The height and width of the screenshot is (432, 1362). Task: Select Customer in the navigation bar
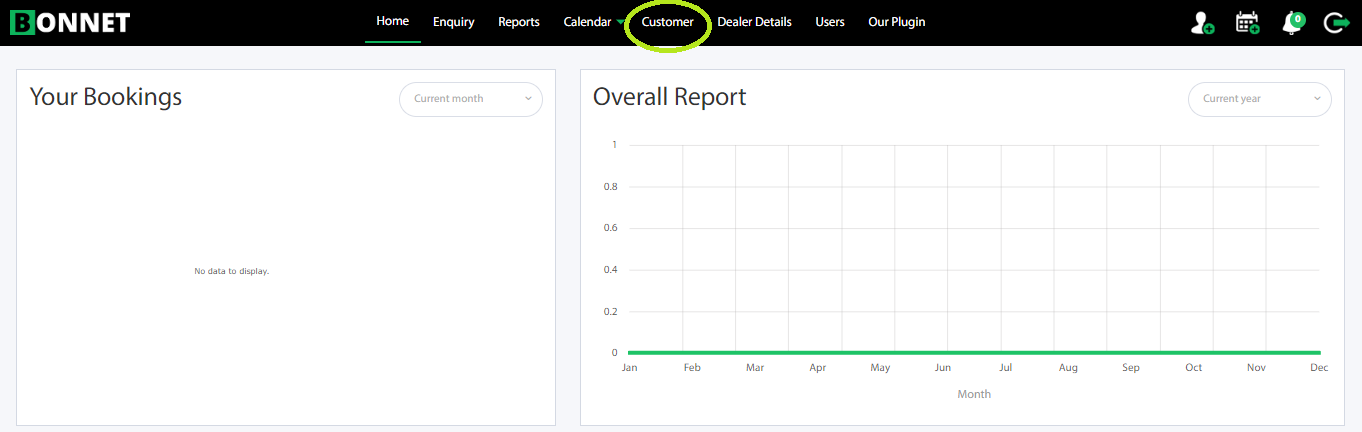[x=667, y=22]
